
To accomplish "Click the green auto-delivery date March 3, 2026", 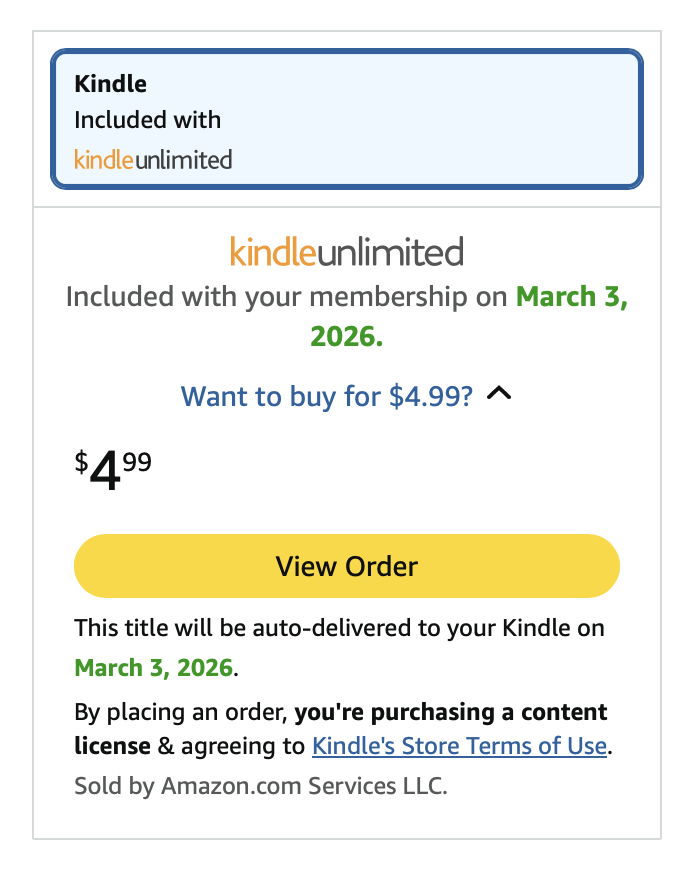I will 154,667.
